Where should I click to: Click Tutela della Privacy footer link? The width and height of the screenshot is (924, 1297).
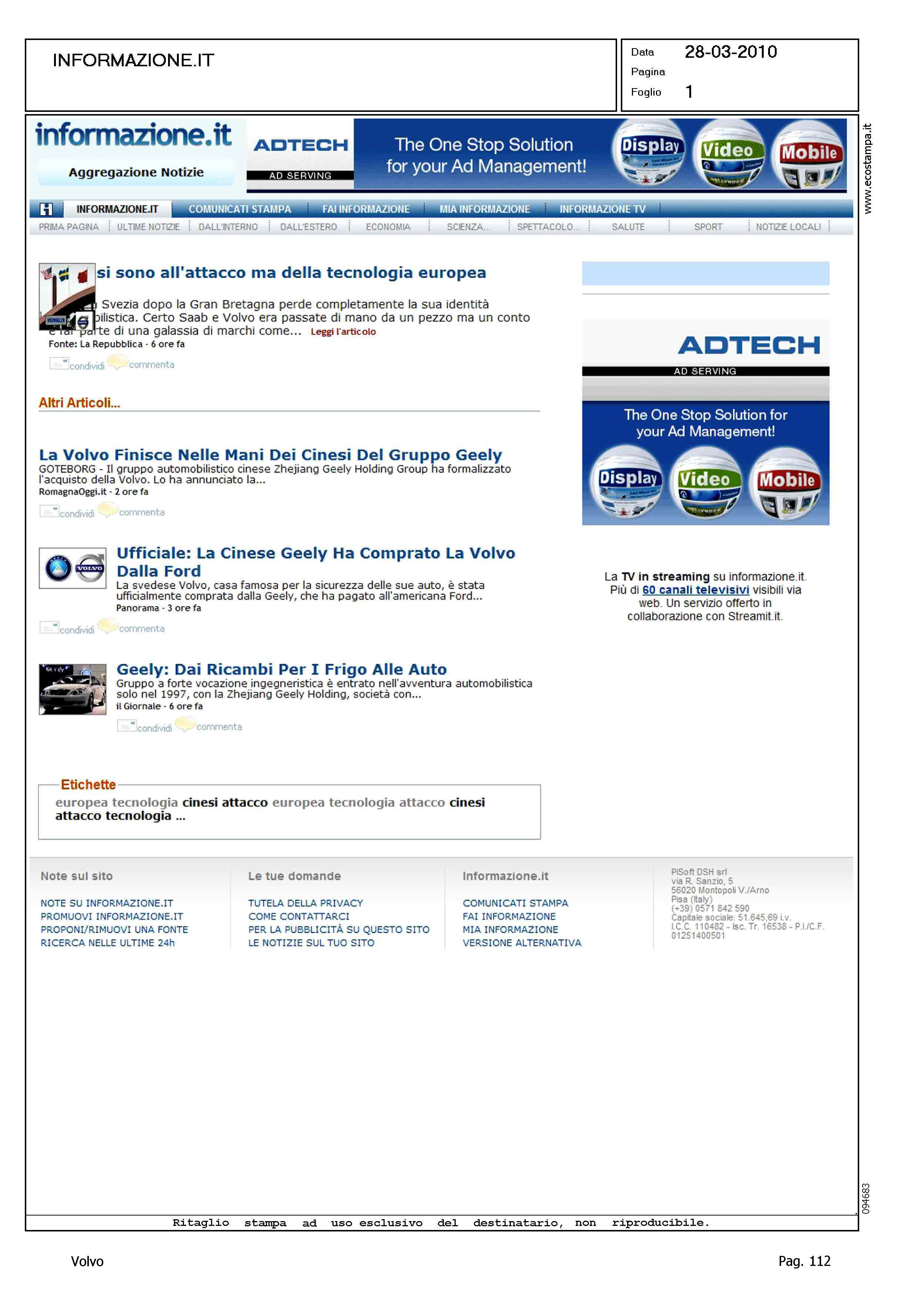pyautogui.click(x=305, y=903)
